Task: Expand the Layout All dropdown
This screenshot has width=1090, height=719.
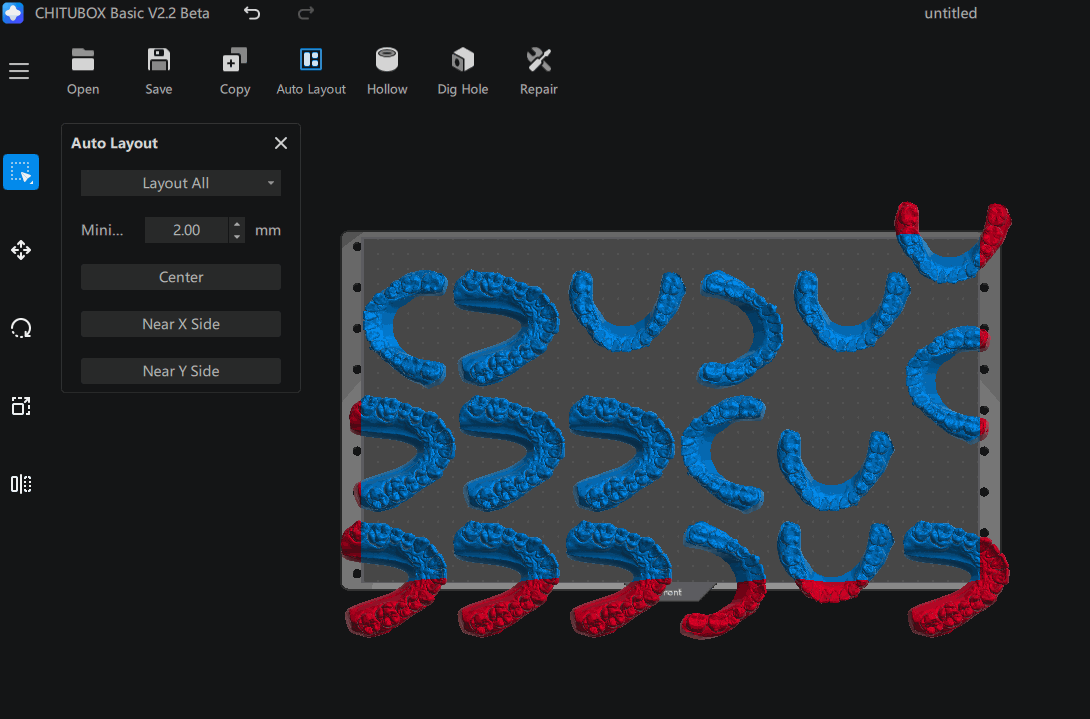Action: (x=181, y=183)
